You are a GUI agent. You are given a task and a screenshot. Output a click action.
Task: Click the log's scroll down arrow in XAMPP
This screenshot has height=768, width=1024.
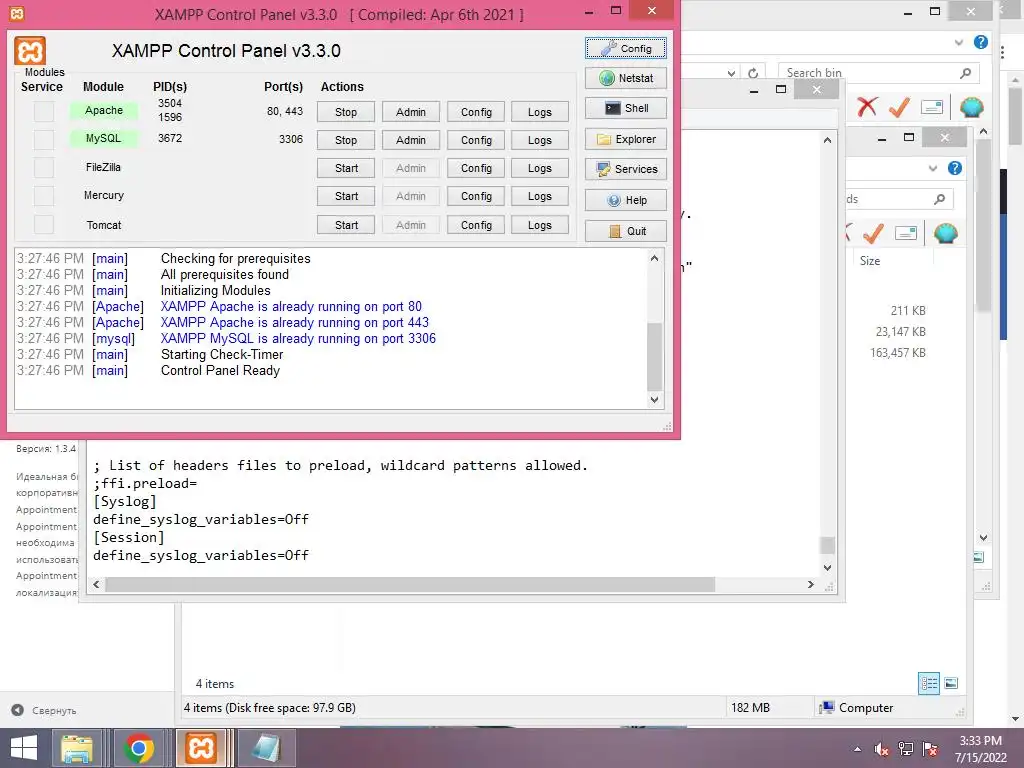[654, 400]
